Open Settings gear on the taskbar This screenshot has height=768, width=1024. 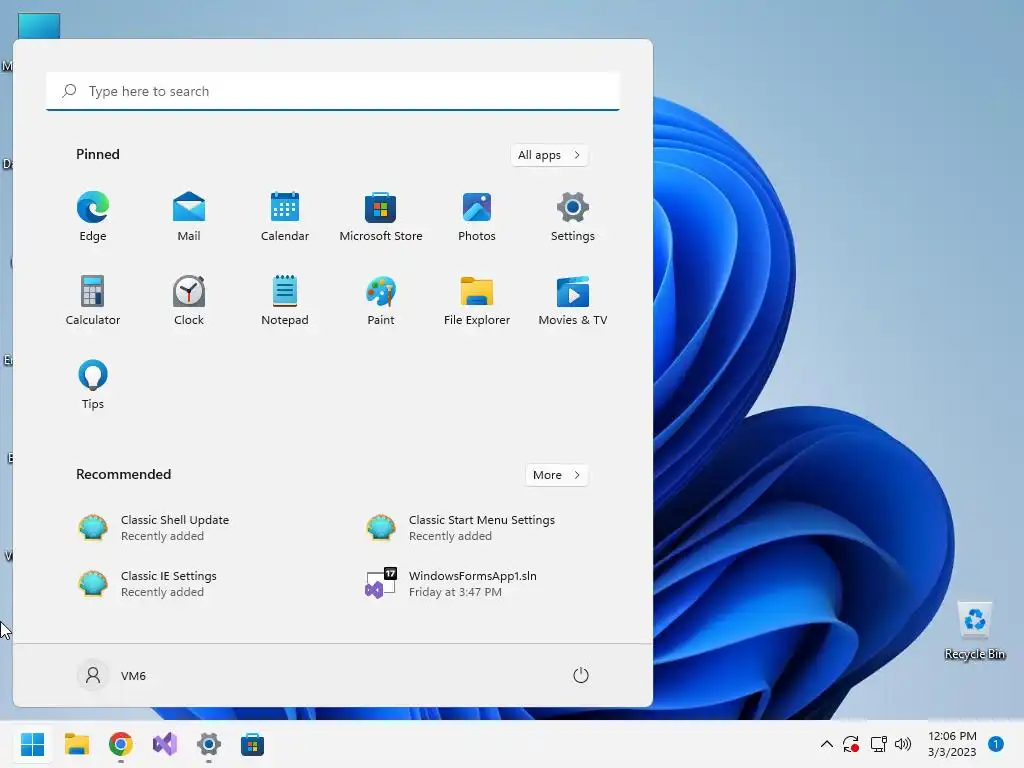click(x=208, y=744)
